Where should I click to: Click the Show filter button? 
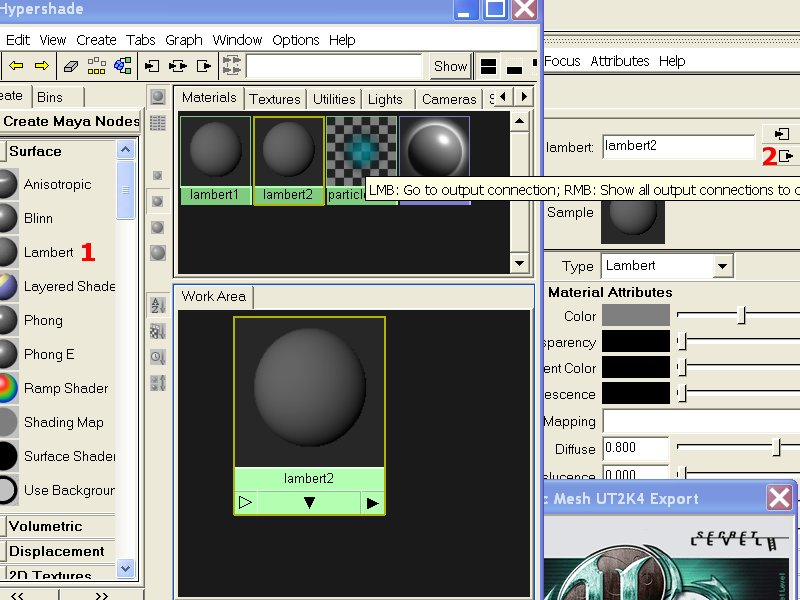449,65
